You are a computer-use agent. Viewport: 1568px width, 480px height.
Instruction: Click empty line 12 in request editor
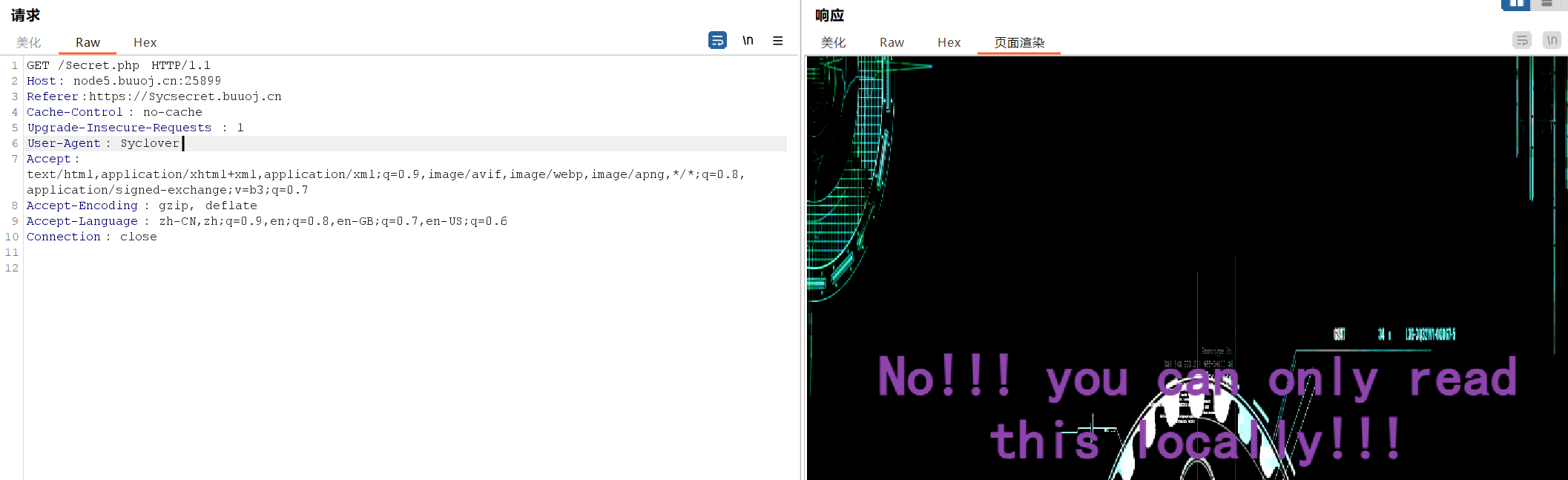406,268
